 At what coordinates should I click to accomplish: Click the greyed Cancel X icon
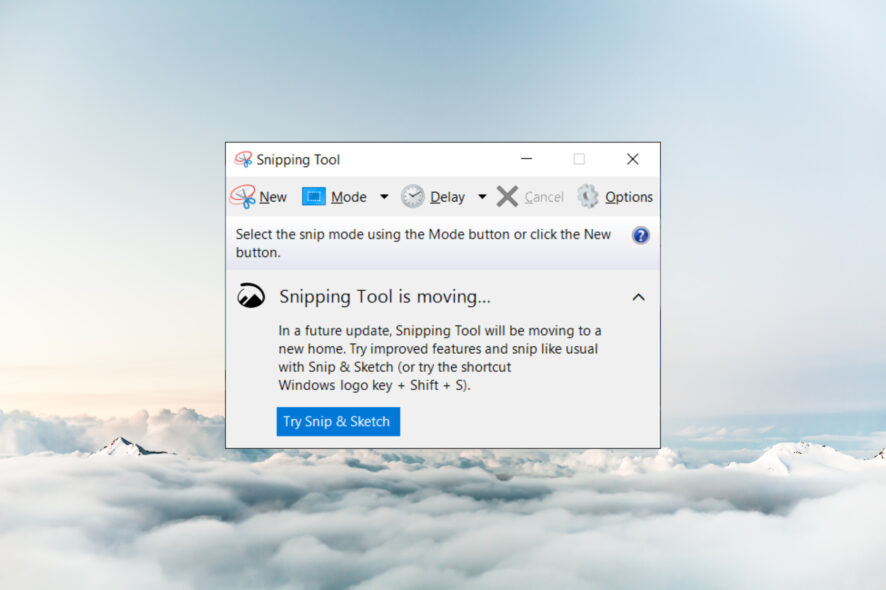[x=507, y=197]
